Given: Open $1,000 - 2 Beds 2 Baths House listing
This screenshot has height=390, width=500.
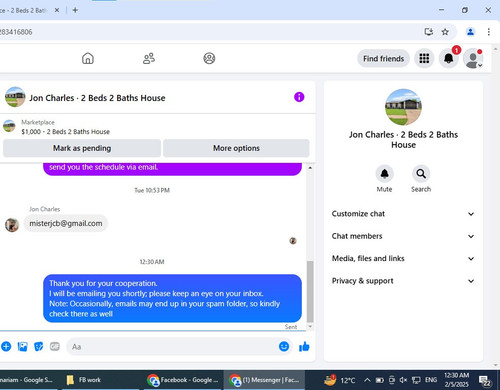Looking at the screenshot, I should (x=65, y=132).
